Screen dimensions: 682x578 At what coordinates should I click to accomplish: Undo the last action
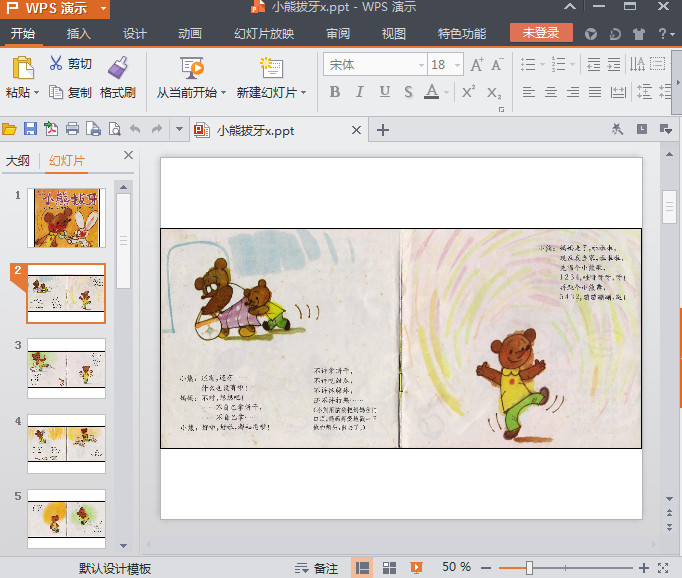[135, 129]
